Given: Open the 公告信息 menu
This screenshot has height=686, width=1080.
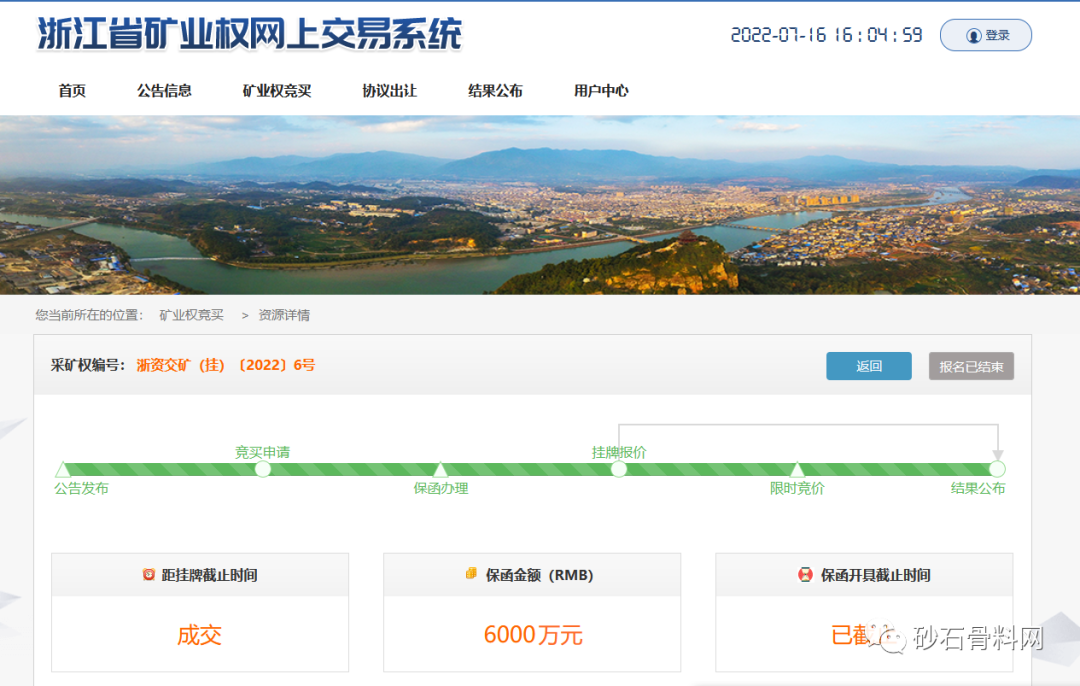Looking at the screenshot, I should pos(164,91).
